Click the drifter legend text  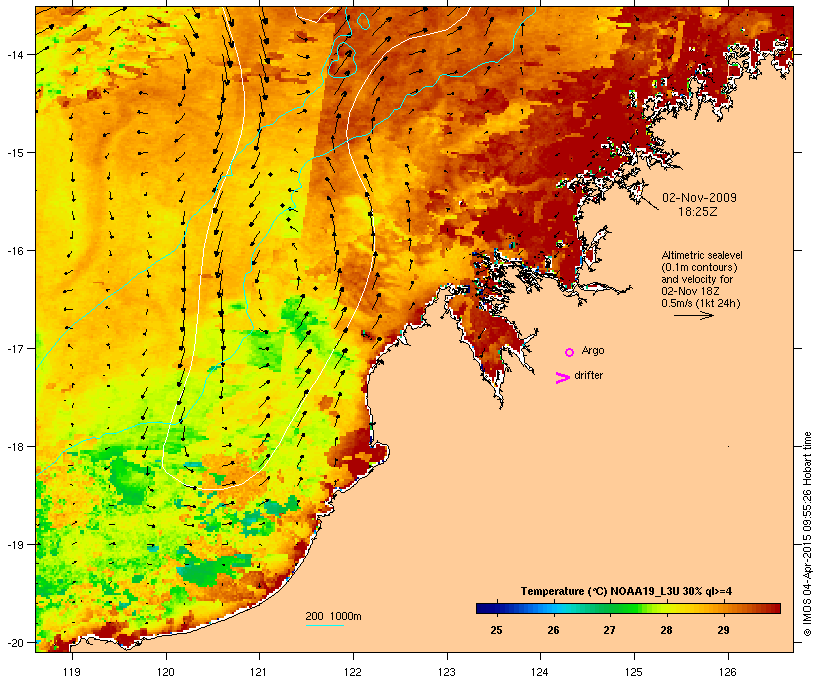tap(588, 375)
